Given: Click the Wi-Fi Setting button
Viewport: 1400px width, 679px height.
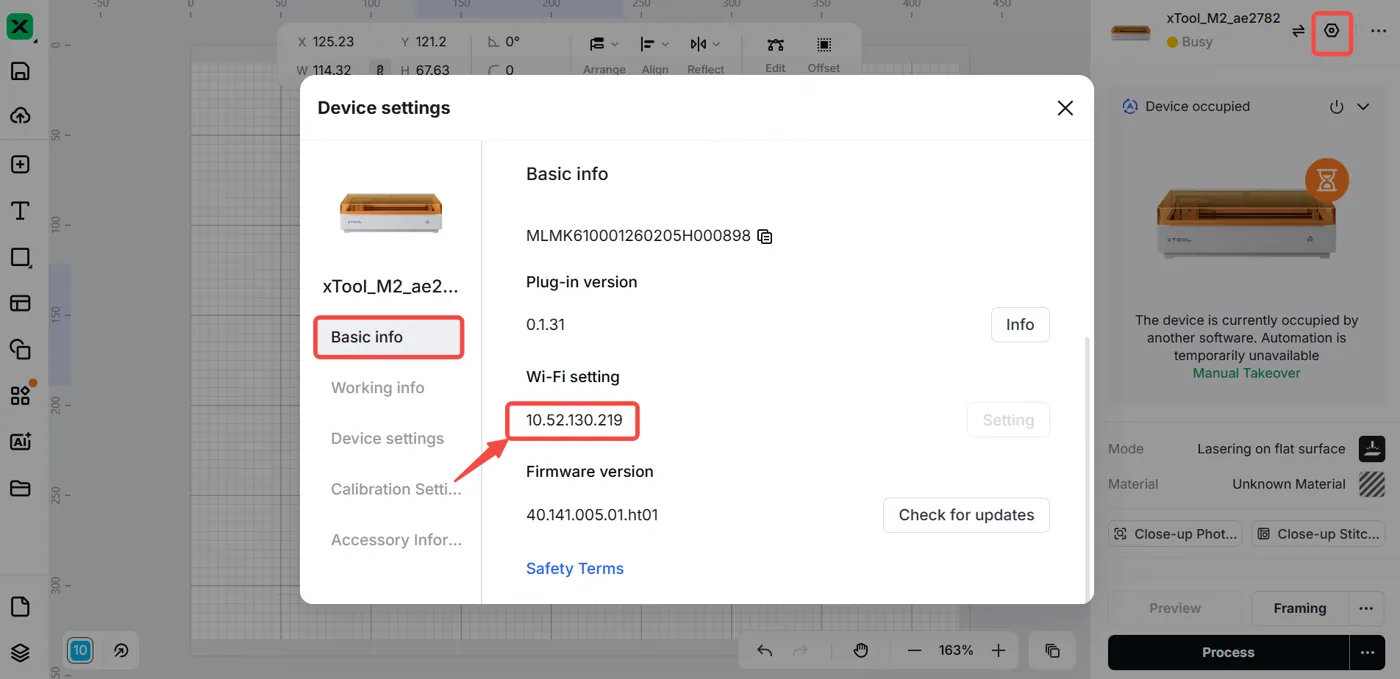Looking at the screenshot, I should [1008, 420].
